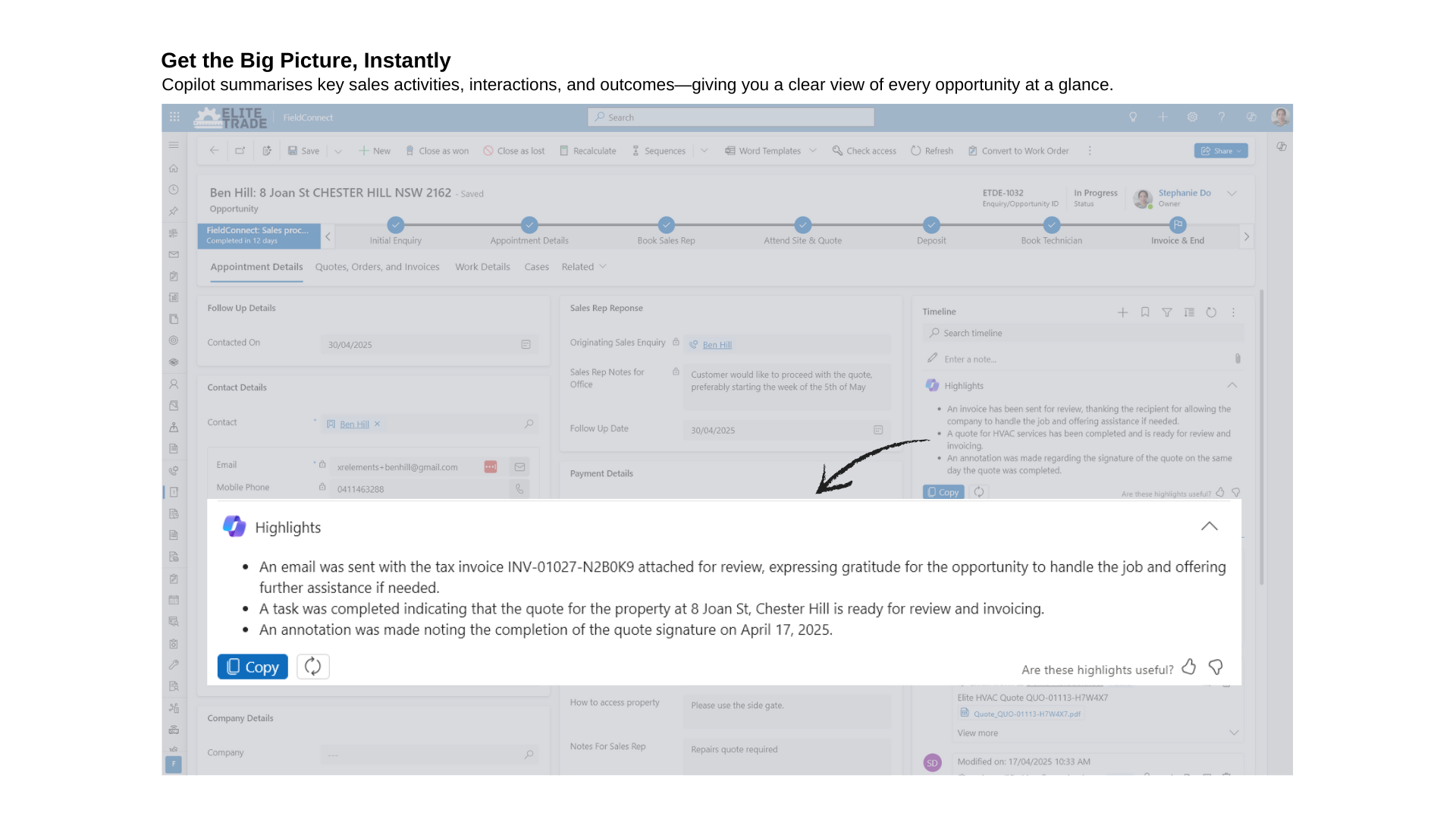Add a timeline record with plus icon
This screenshot has width=1456, height=819.
[x=1122, y=312]
